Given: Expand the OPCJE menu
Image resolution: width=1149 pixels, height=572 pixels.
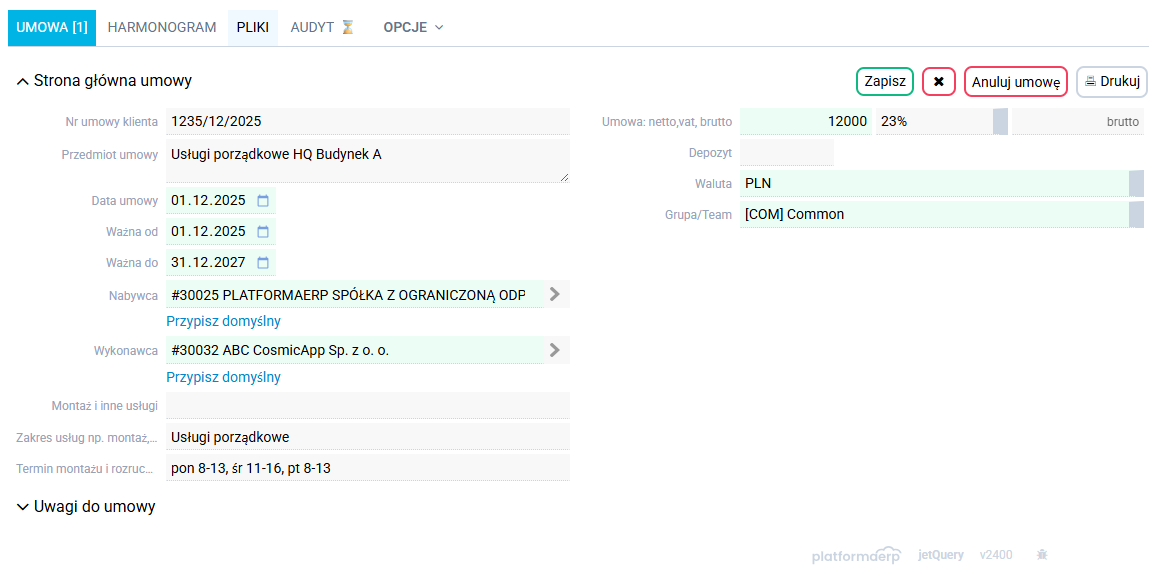Looking at the screenshot, I should pyautogui.click(x=413, y=28).
